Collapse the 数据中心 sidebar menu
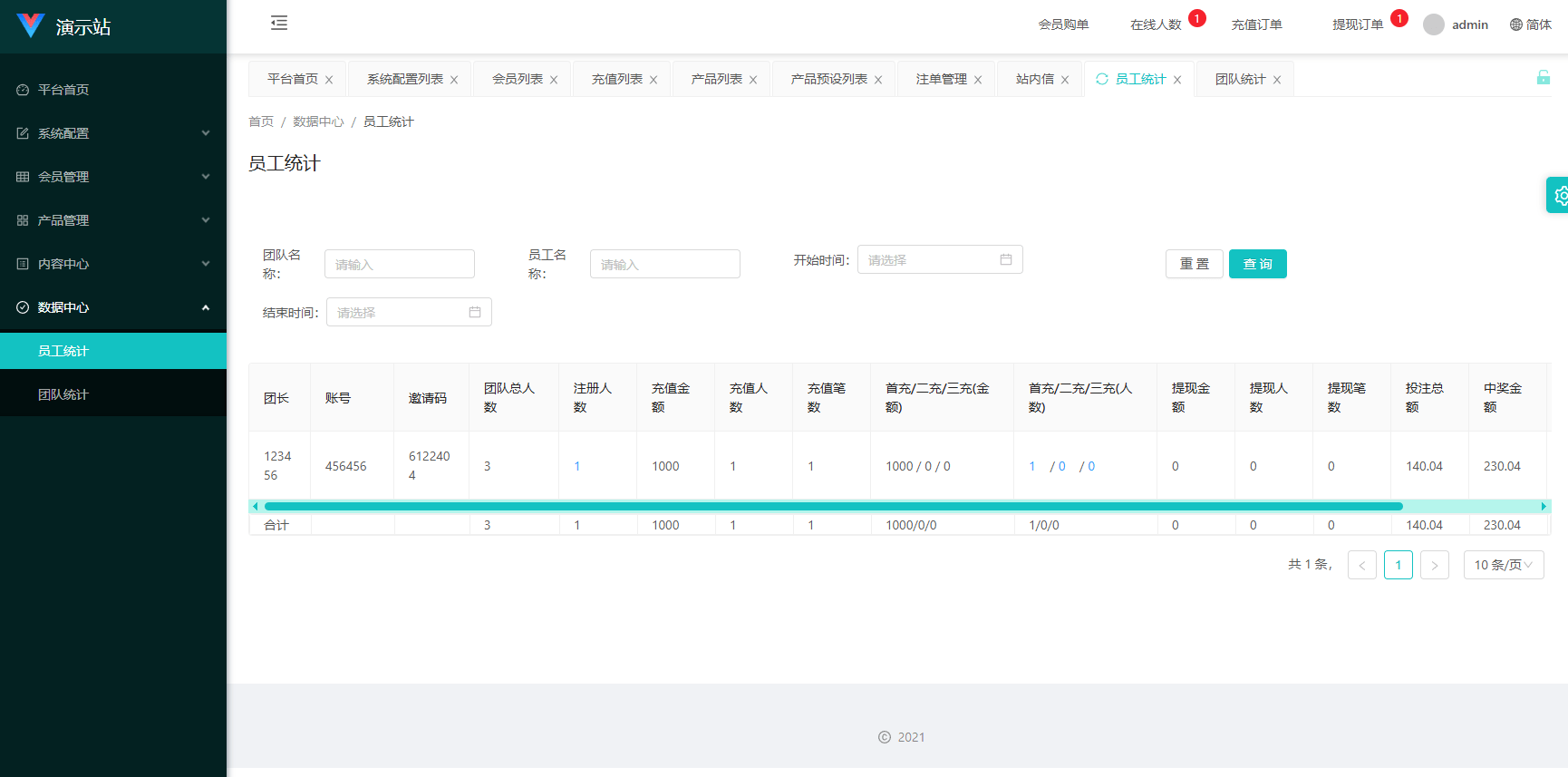The width and height of the screenshot is (1568, 777). 113,307
